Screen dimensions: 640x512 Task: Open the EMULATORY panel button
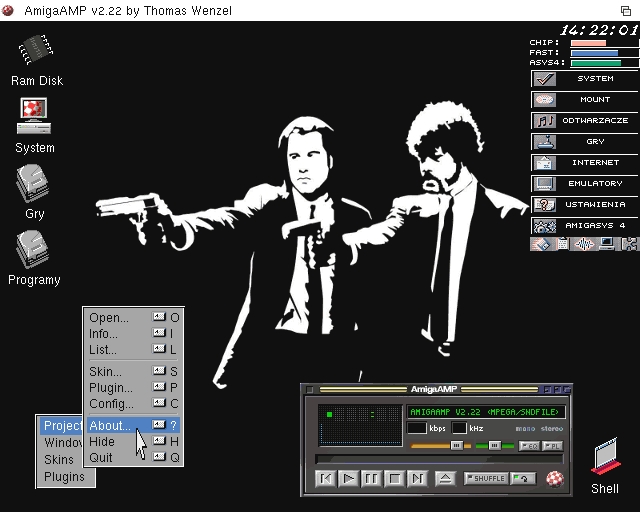(584, 183)
